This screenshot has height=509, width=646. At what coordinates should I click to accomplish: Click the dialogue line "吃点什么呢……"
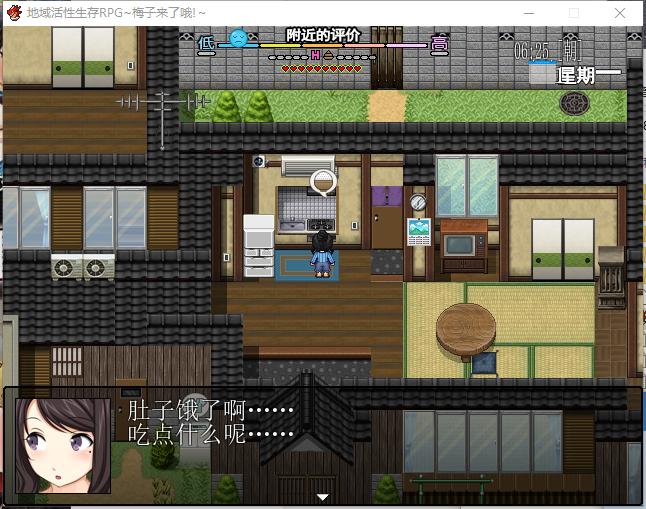point(210,434)
